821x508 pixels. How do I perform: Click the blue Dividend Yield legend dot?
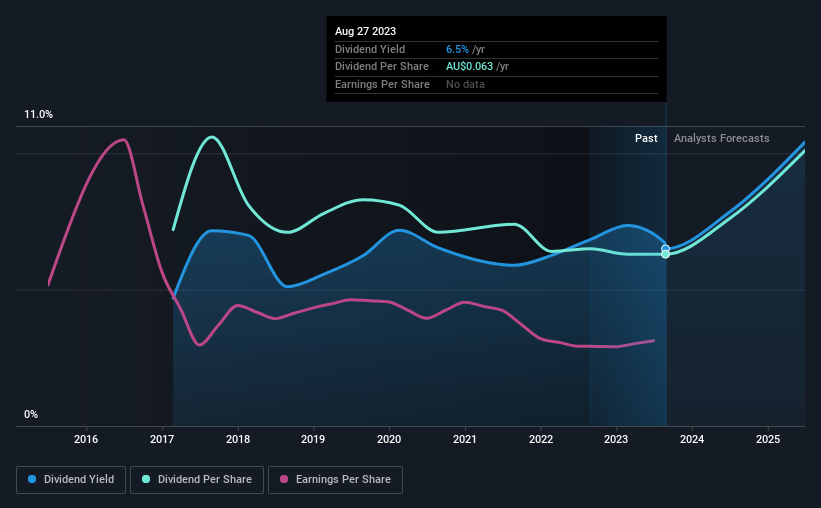[32, 479]
